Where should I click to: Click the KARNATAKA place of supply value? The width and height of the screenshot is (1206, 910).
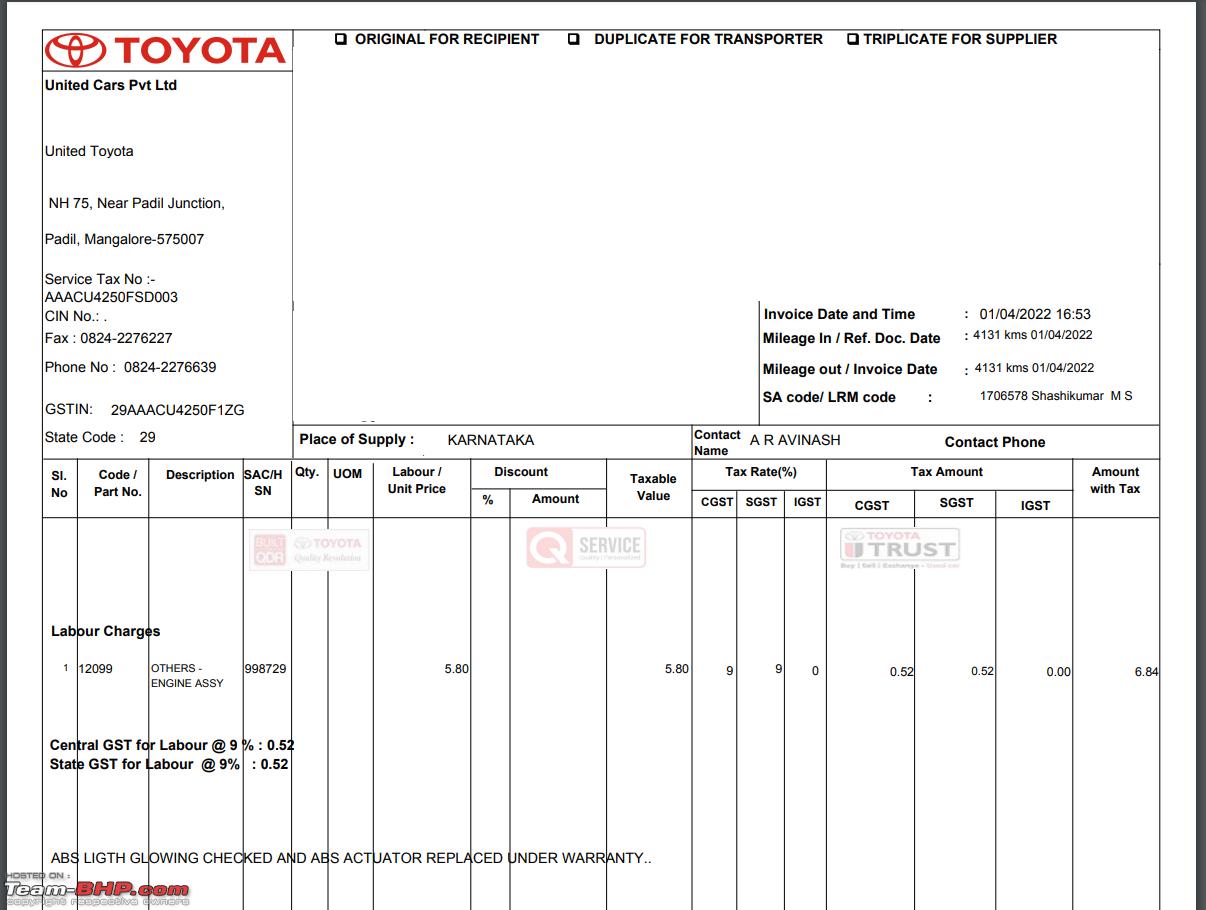point(491,440)
